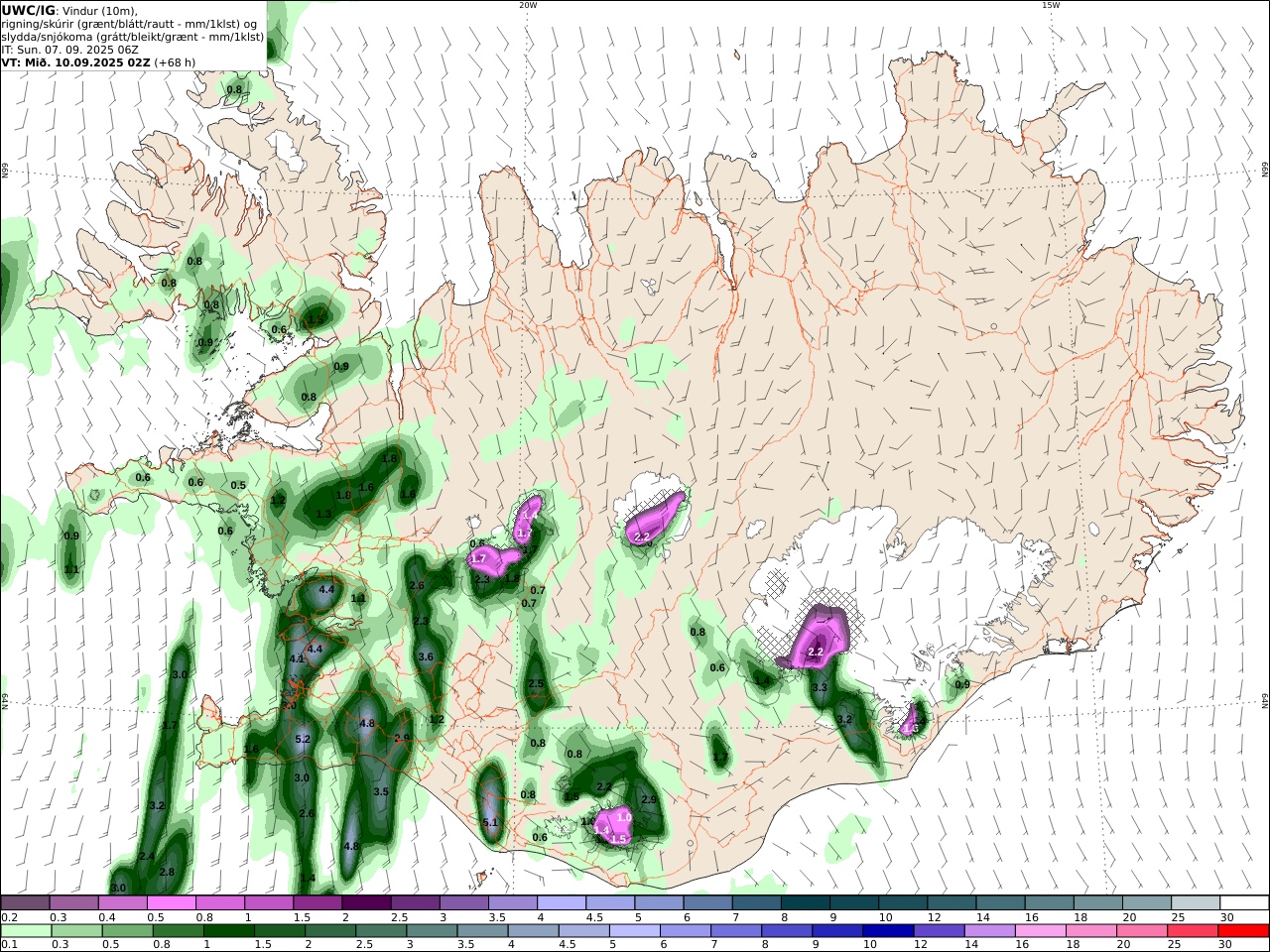1270x952 pixels.
Task: Select the darkest green rain swatch between 1 and 1.5
Action: (228, 930)
